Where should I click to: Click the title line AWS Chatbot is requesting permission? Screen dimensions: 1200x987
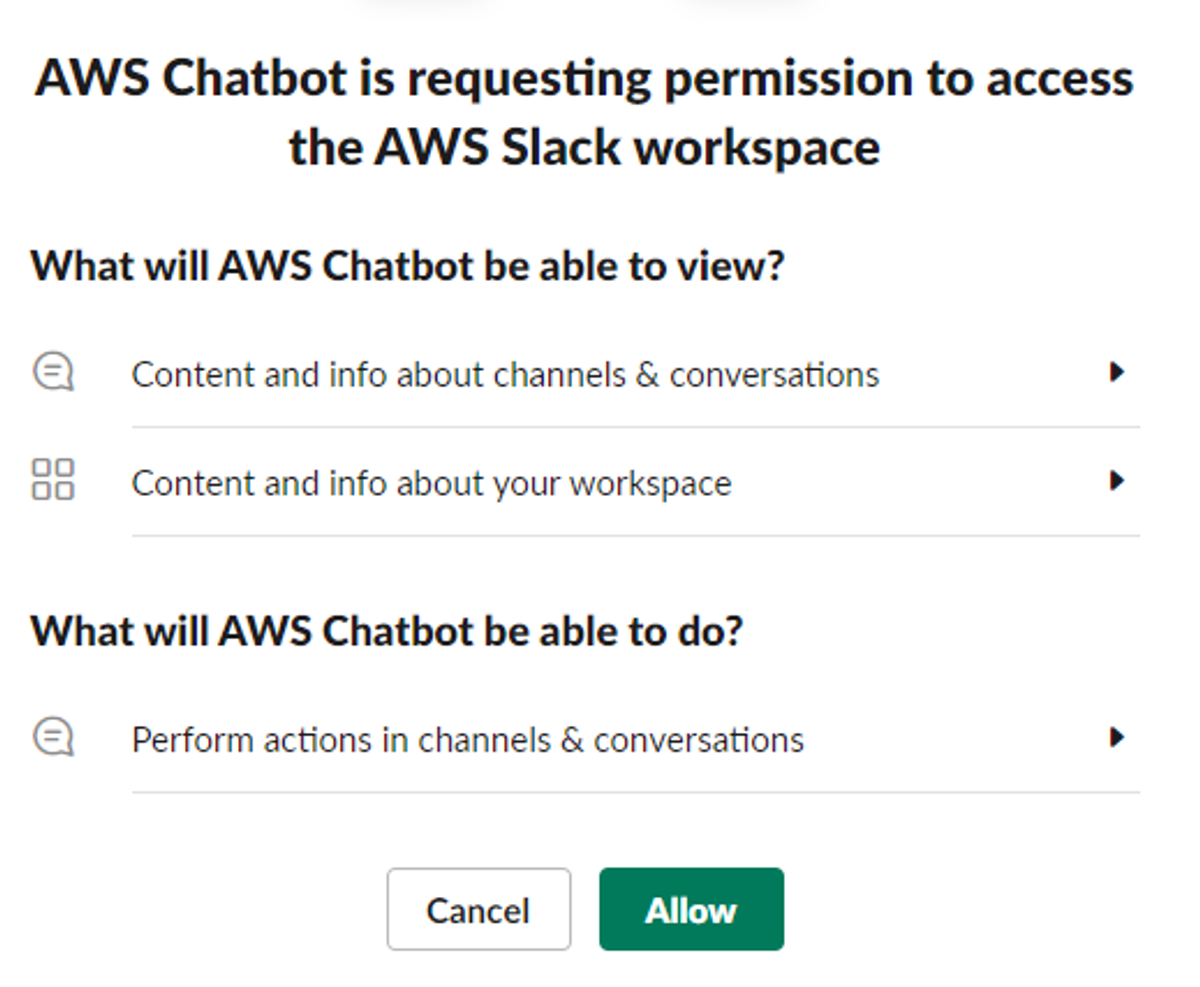(585, 78)
